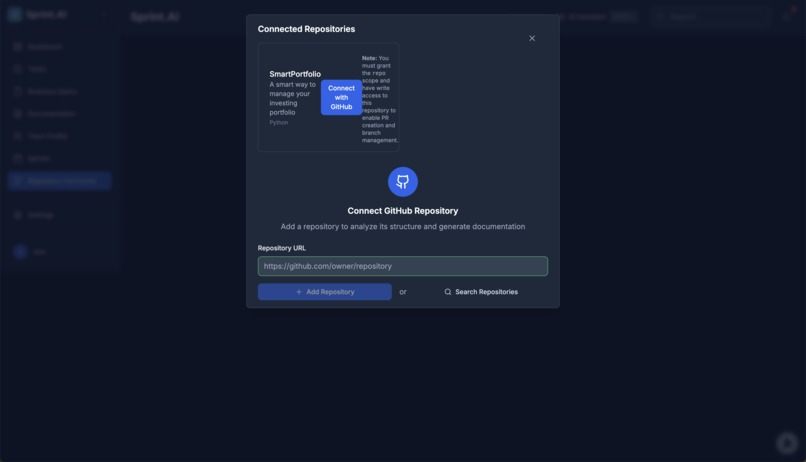This screenshot has height=462, width=806.
Task: Click the round GitHub logo icon
Action: point(402,181)
